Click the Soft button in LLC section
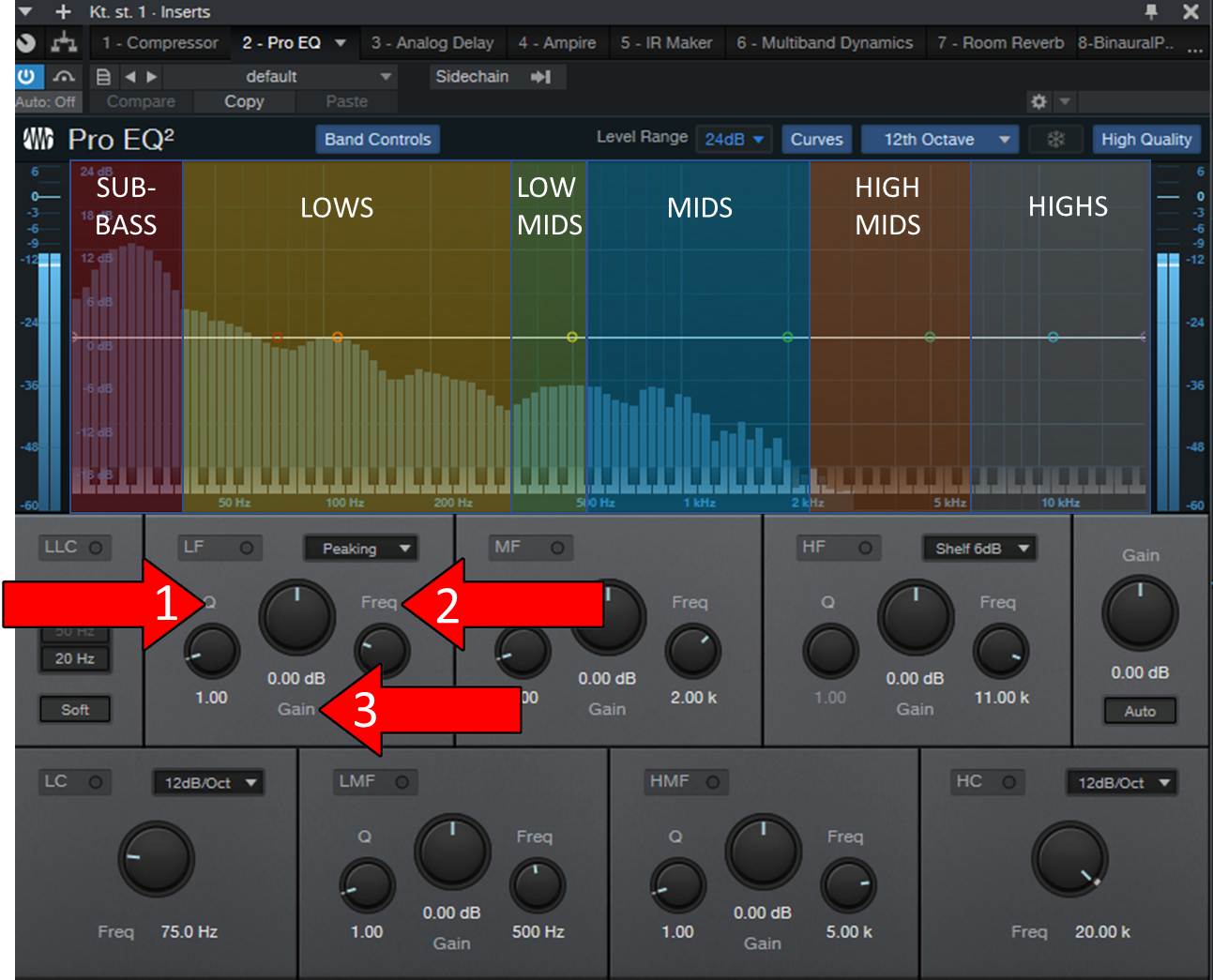The width and height of the screenshot is (1213, 980). click(75, 710)
